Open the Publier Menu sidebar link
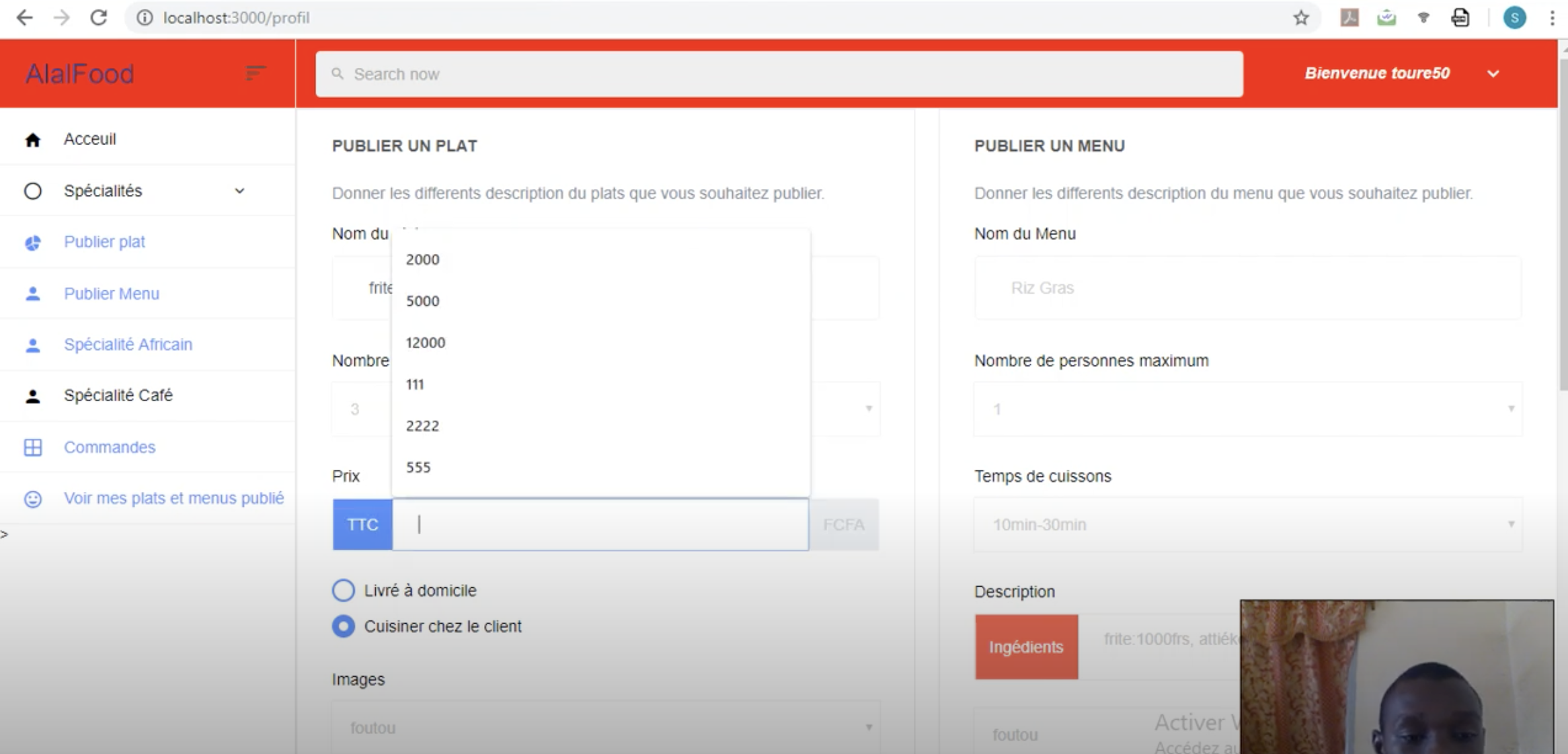 (x=112, y=294)
